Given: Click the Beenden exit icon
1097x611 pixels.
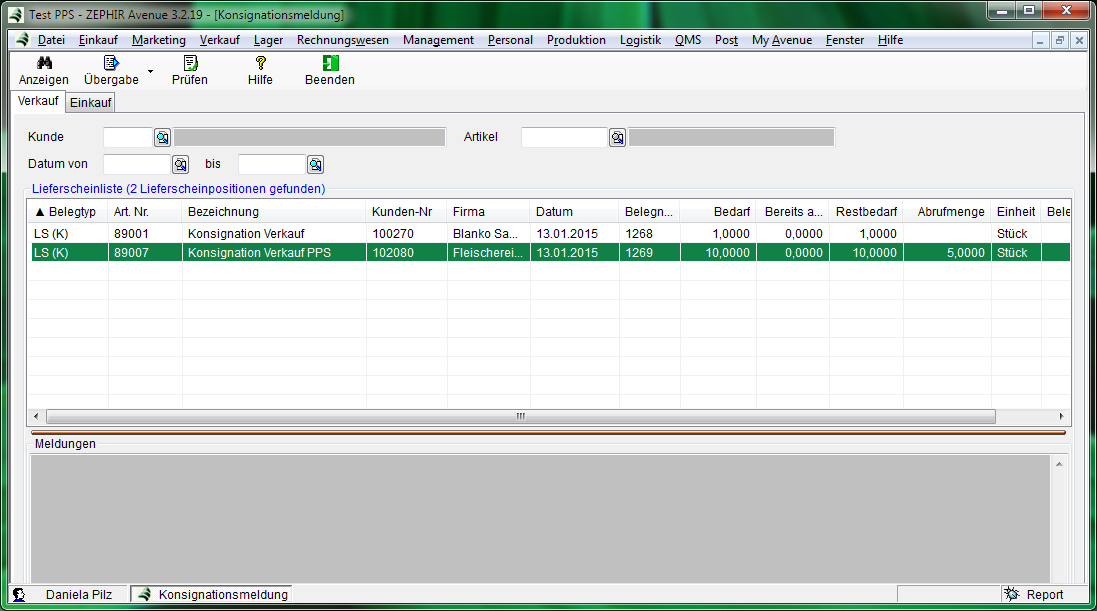Looking at the screenshot, I should tap(330, 63).
